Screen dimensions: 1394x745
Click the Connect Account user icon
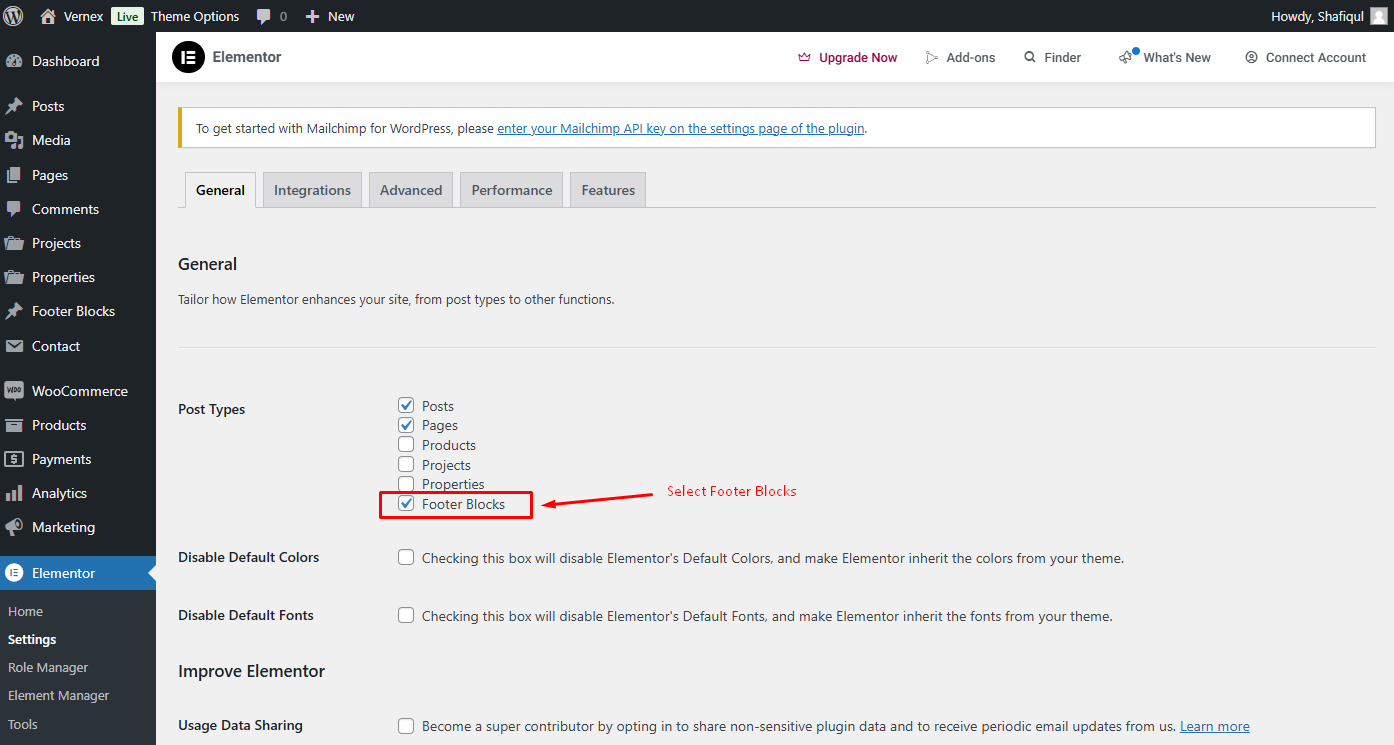pyautogui.click(x=1251, y=57)
